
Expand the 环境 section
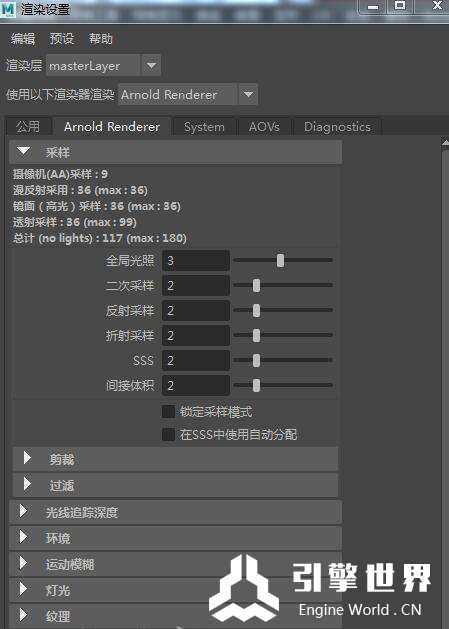(x=175, y=538)
